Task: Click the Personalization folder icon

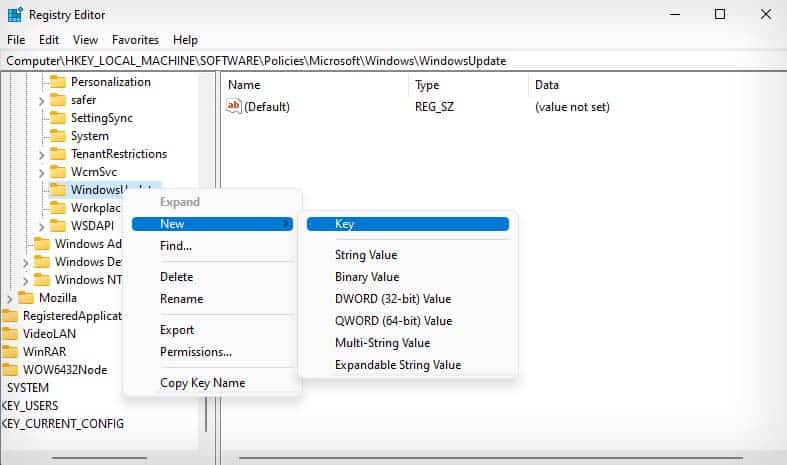Action: point(58,81)
